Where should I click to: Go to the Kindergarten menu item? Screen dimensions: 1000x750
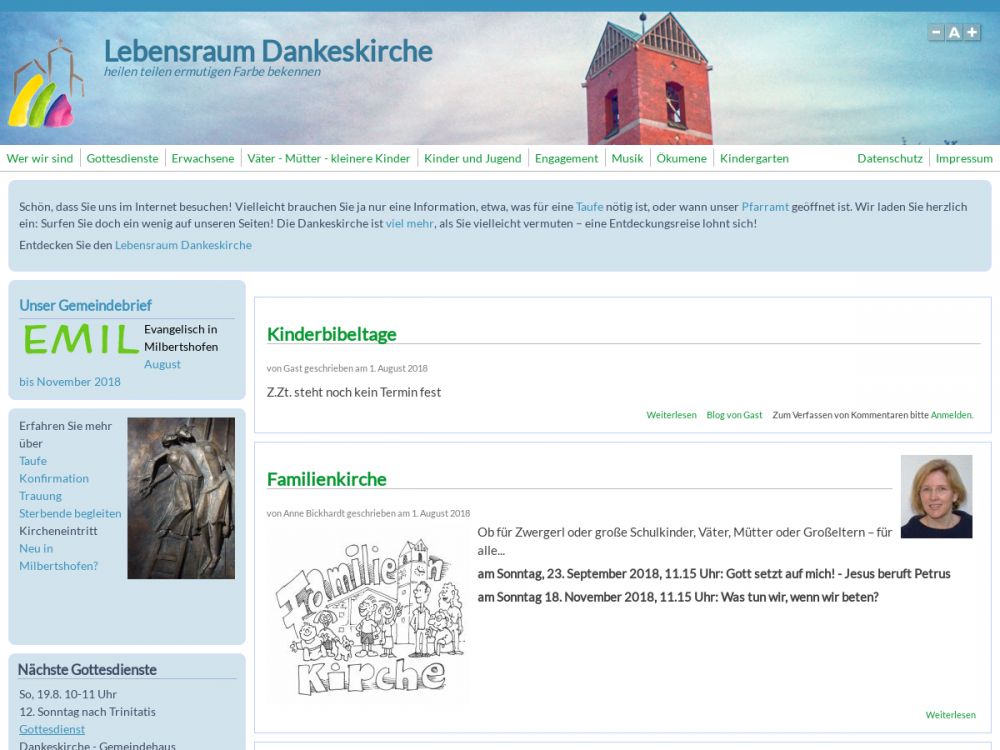(x=754, y=158)
